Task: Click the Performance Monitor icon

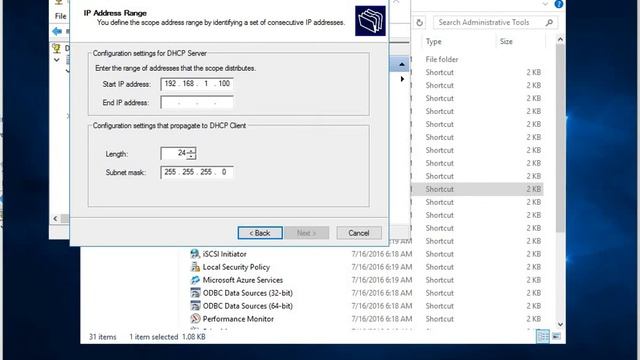Action: click(x=195, y=319)
